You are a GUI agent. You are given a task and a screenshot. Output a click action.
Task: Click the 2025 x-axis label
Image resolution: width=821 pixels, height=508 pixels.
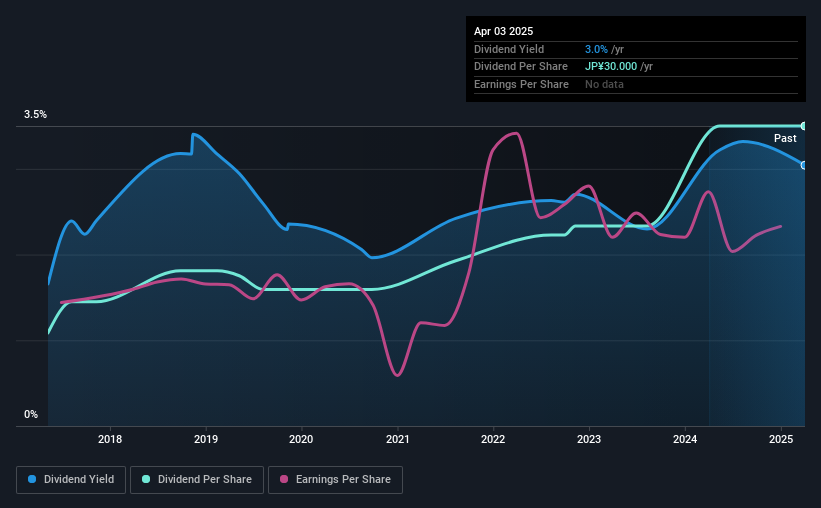tap(781, 439)
